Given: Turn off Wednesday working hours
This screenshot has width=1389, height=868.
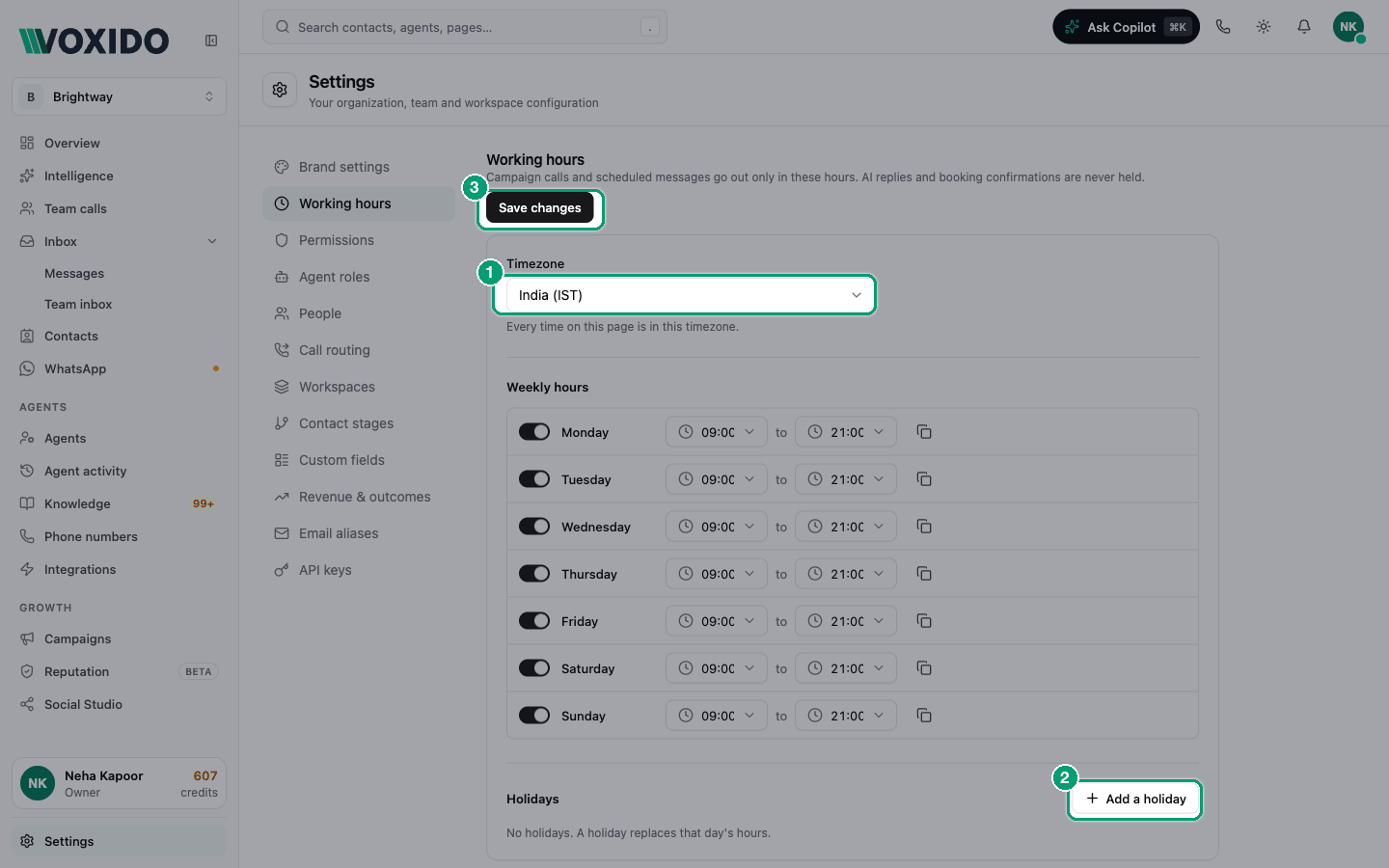Looking at the screenshot, I should coord(534,527).
